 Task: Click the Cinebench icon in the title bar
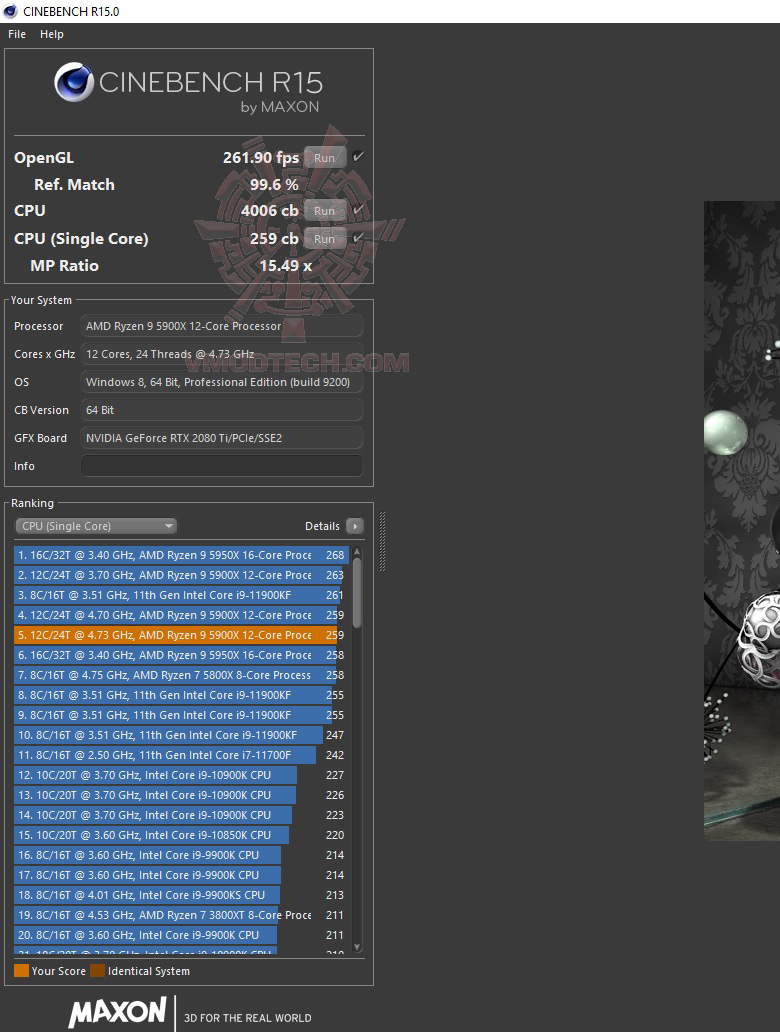coord(10,11)
